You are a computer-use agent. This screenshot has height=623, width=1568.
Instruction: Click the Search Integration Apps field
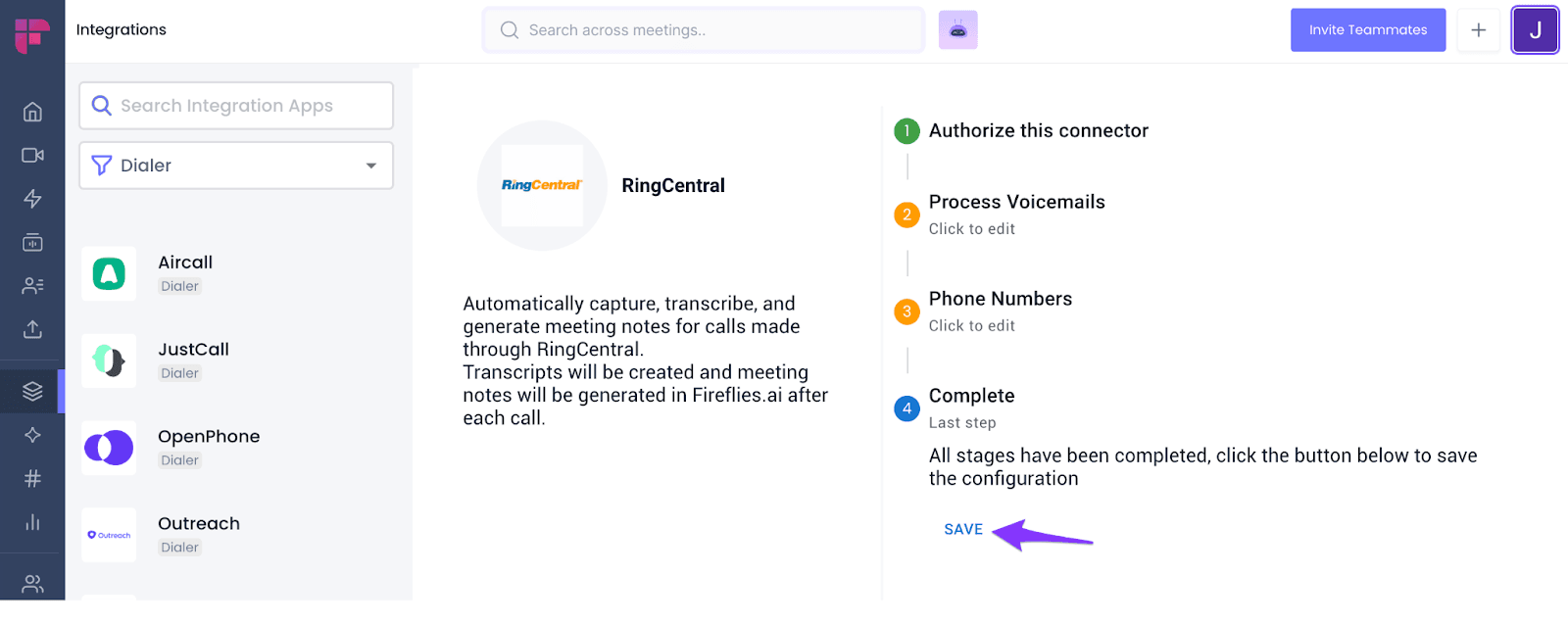tap(236, 106)
